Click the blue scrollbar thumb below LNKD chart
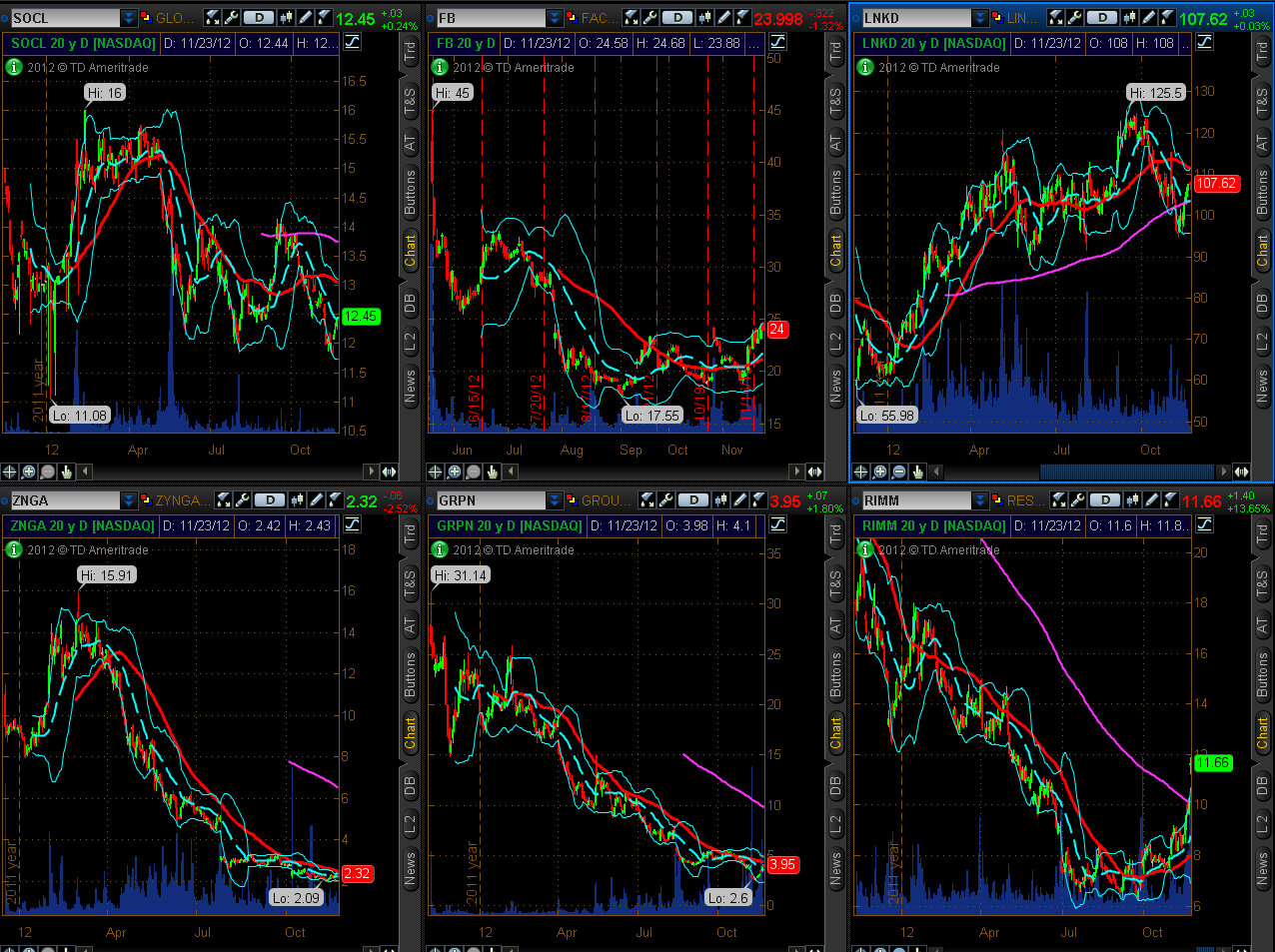1275x952 pixels. (1127, 472)
